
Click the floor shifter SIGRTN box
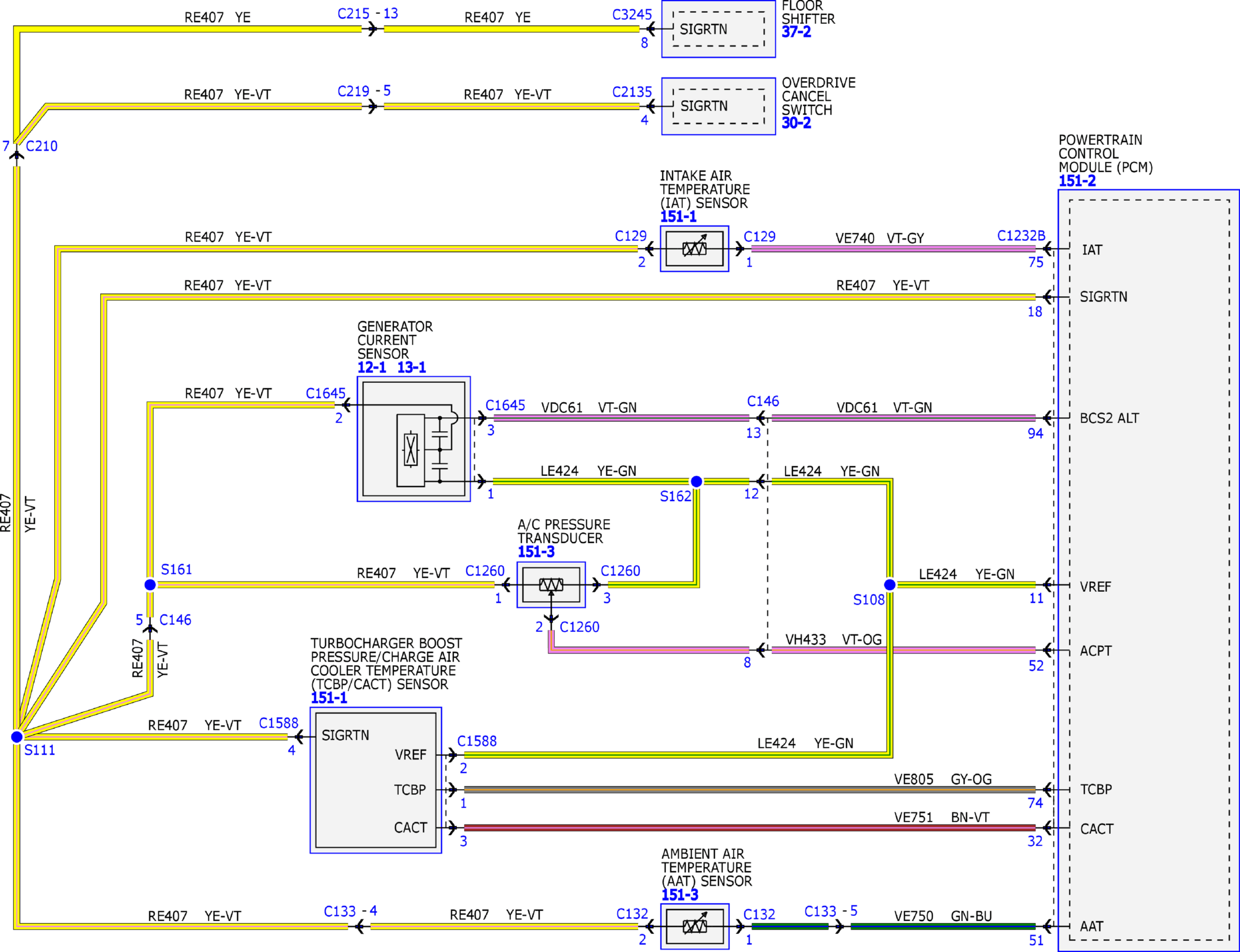pos(718,29)
